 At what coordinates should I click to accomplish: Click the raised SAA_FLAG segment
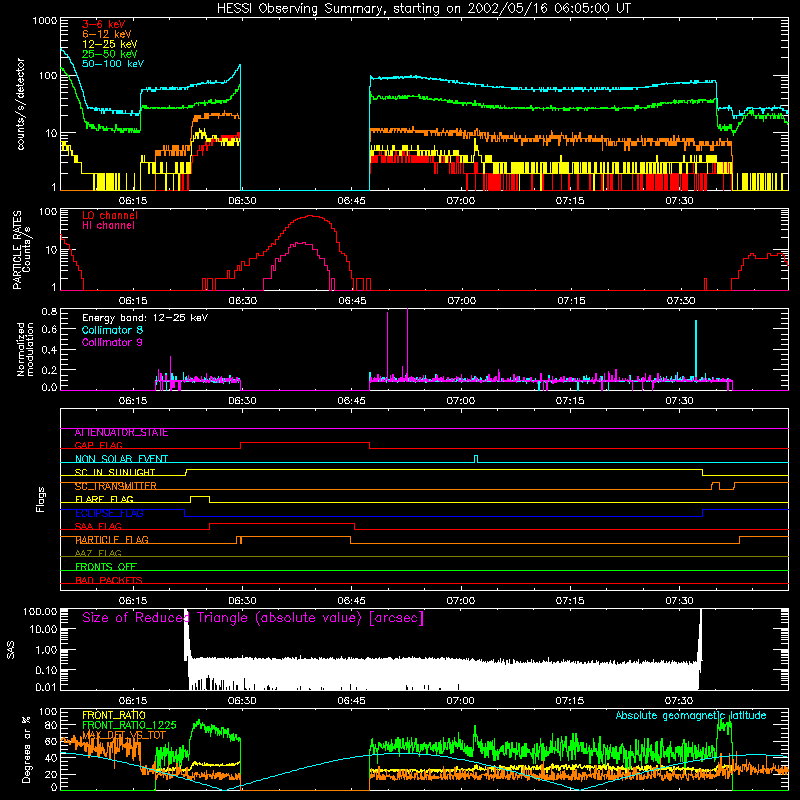point(282,523)
